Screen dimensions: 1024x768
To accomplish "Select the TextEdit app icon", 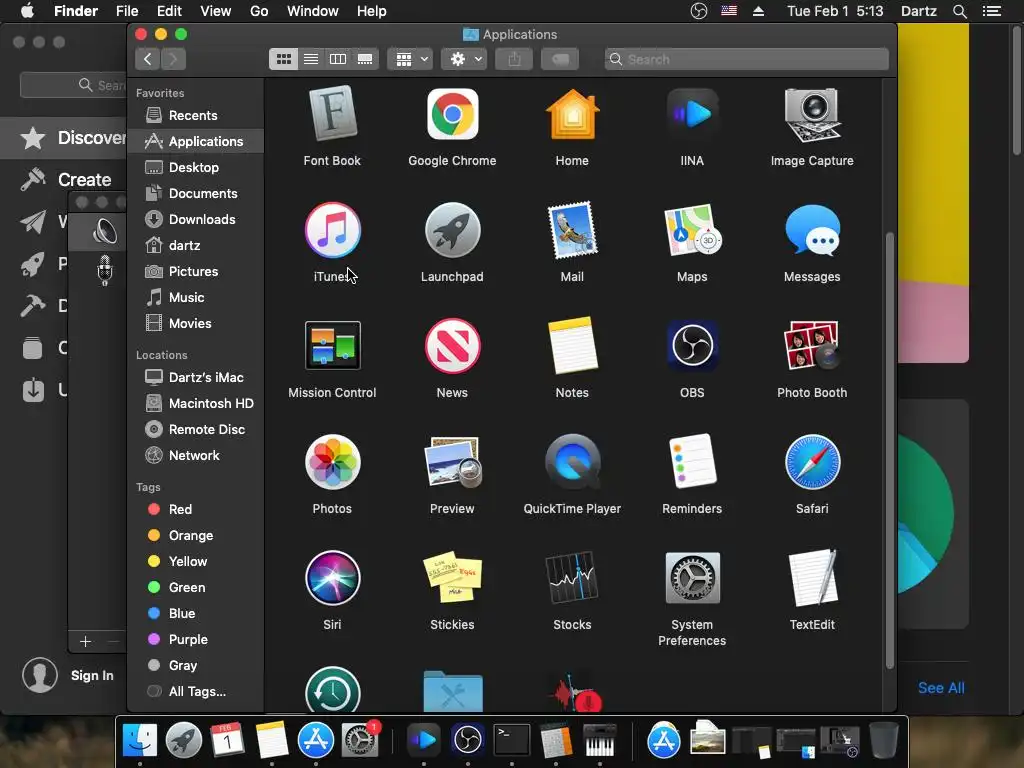I will [x=812, y=578].
